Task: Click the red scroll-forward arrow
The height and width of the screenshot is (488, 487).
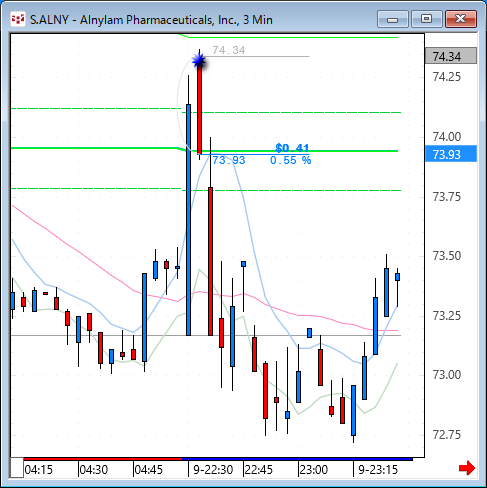Action: tap(467, 468)
